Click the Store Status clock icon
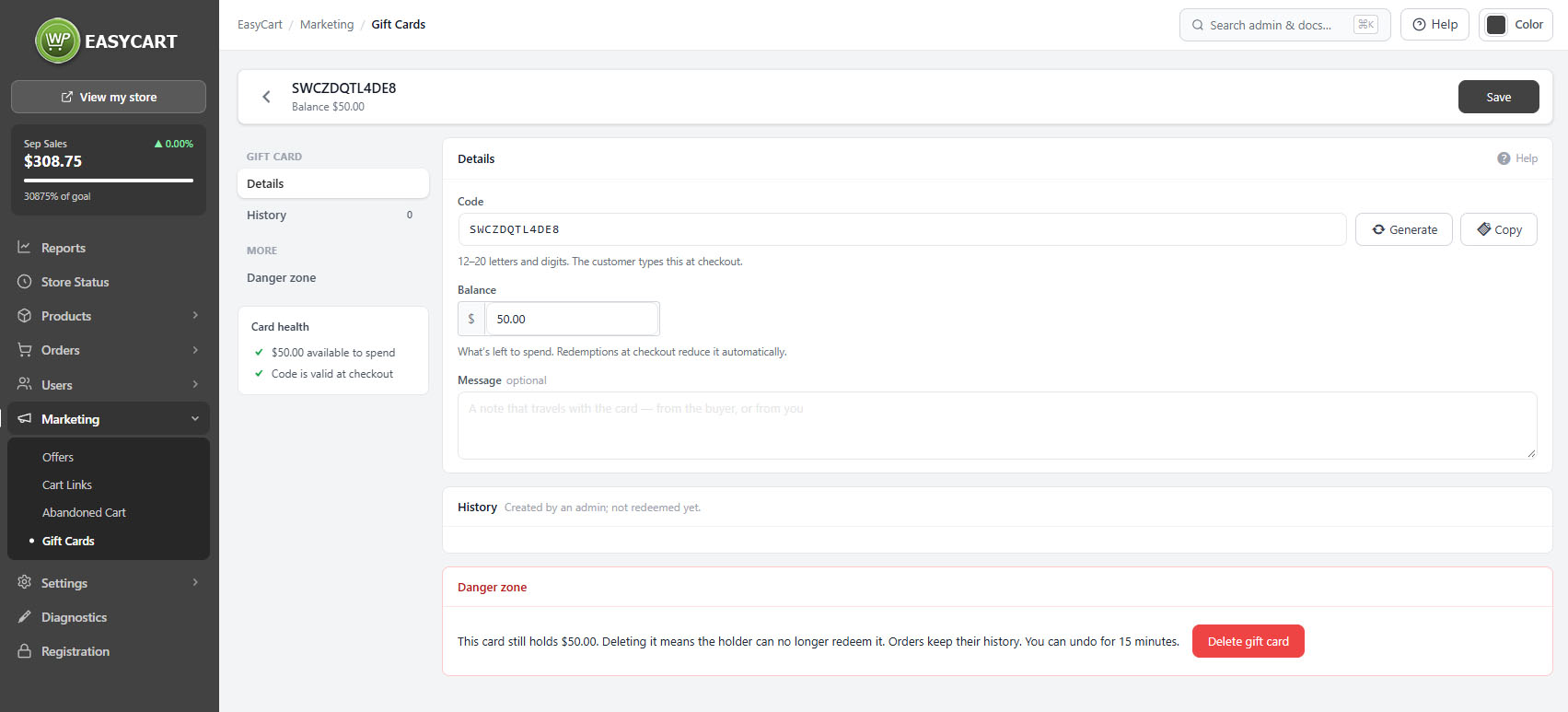 coord(25,282)
